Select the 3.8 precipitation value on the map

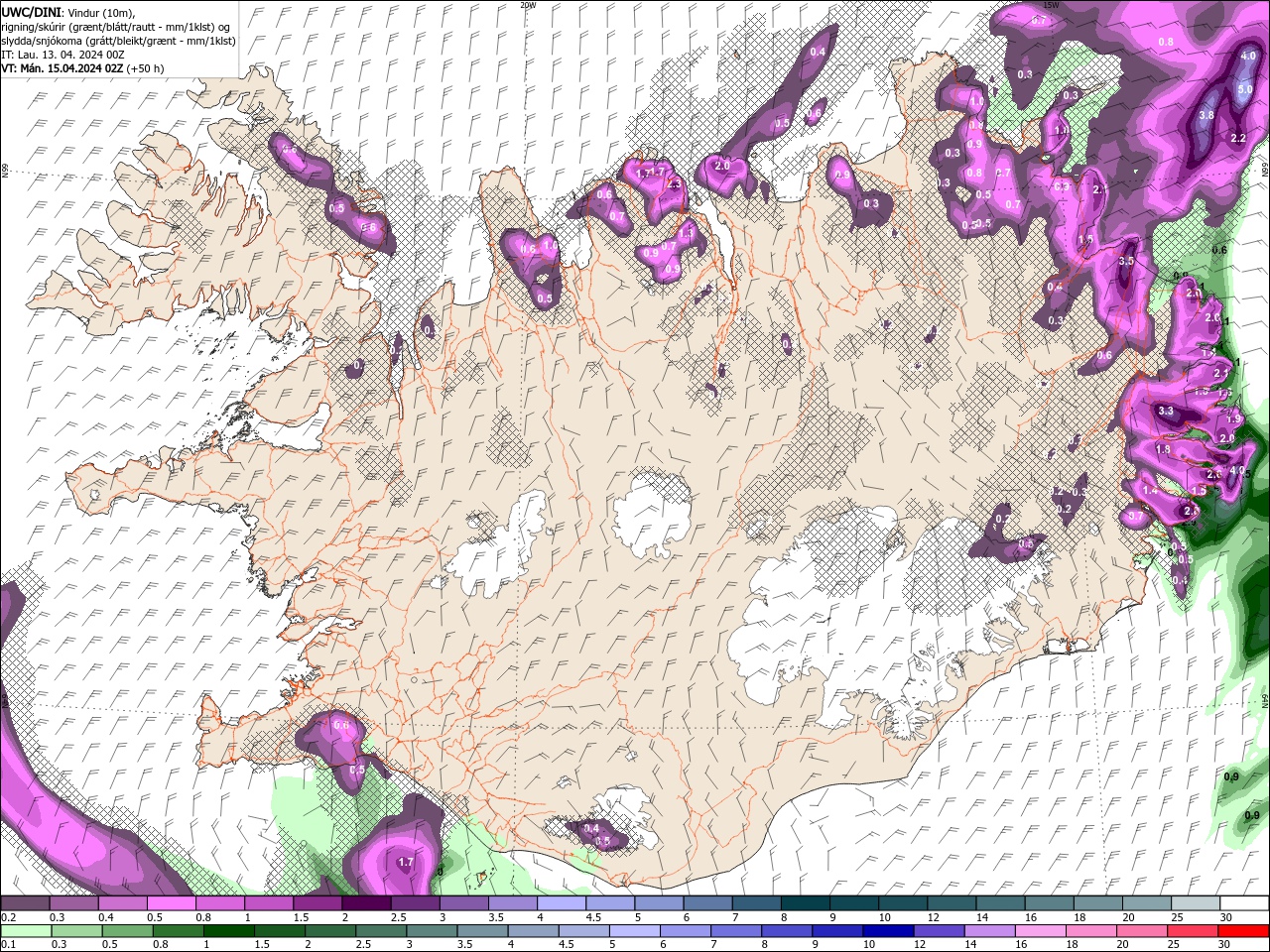[x=1206, y=115]
